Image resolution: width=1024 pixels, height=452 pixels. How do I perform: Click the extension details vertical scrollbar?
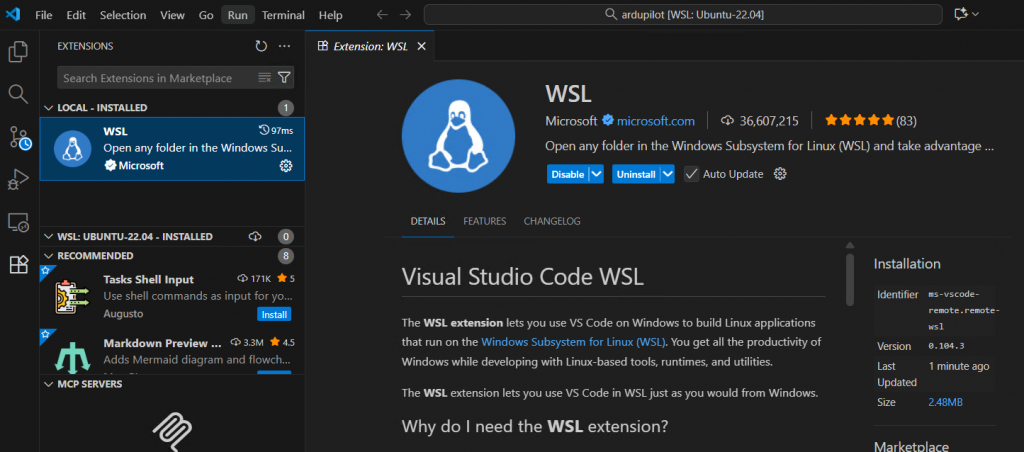pos(850,275)
